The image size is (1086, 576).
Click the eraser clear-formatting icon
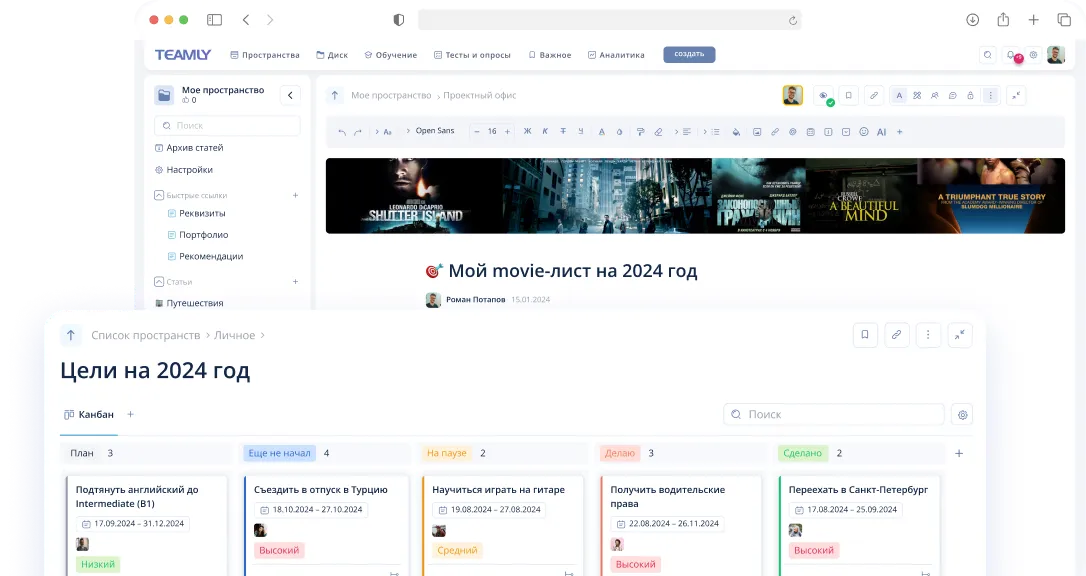tap(658, 132)
